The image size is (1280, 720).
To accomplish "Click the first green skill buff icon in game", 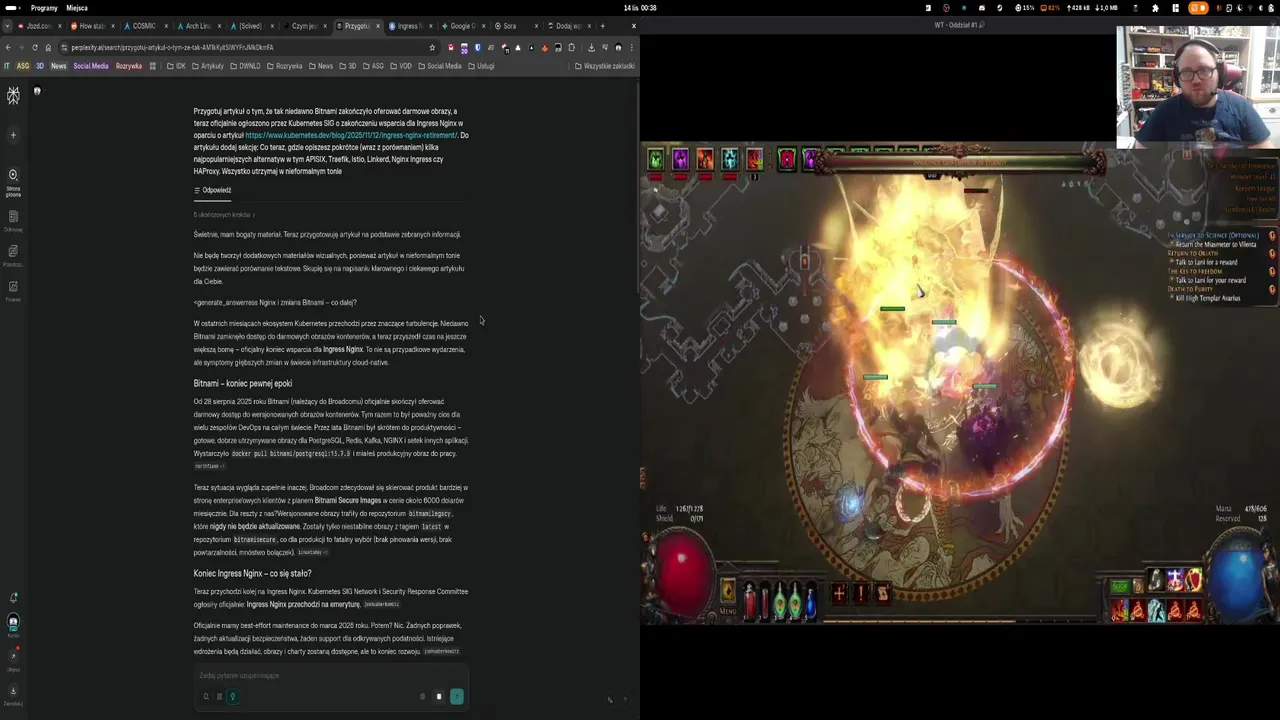I will [x=656, y=159].
